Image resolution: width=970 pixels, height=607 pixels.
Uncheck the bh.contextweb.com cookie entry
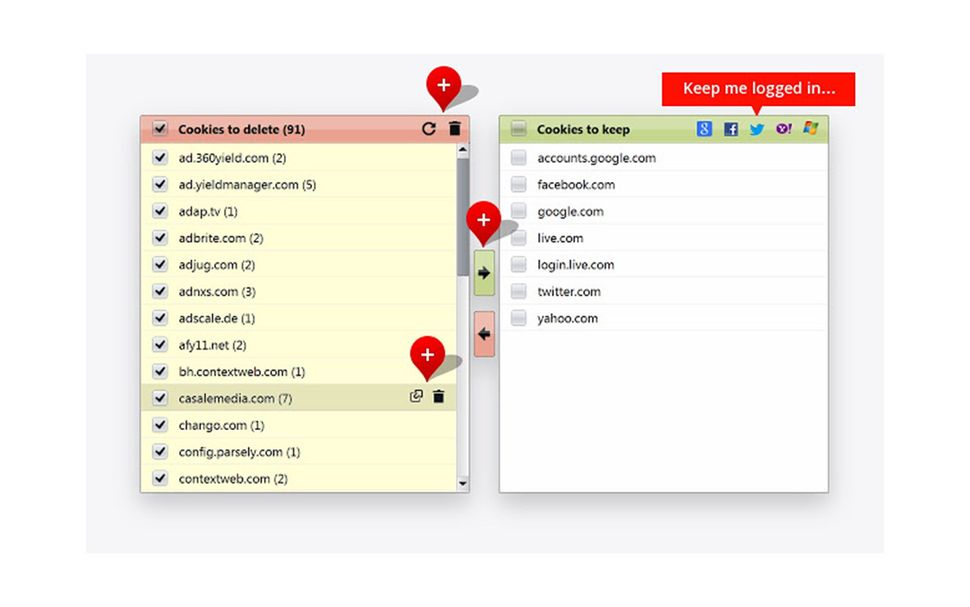click(x=160, y=371)
